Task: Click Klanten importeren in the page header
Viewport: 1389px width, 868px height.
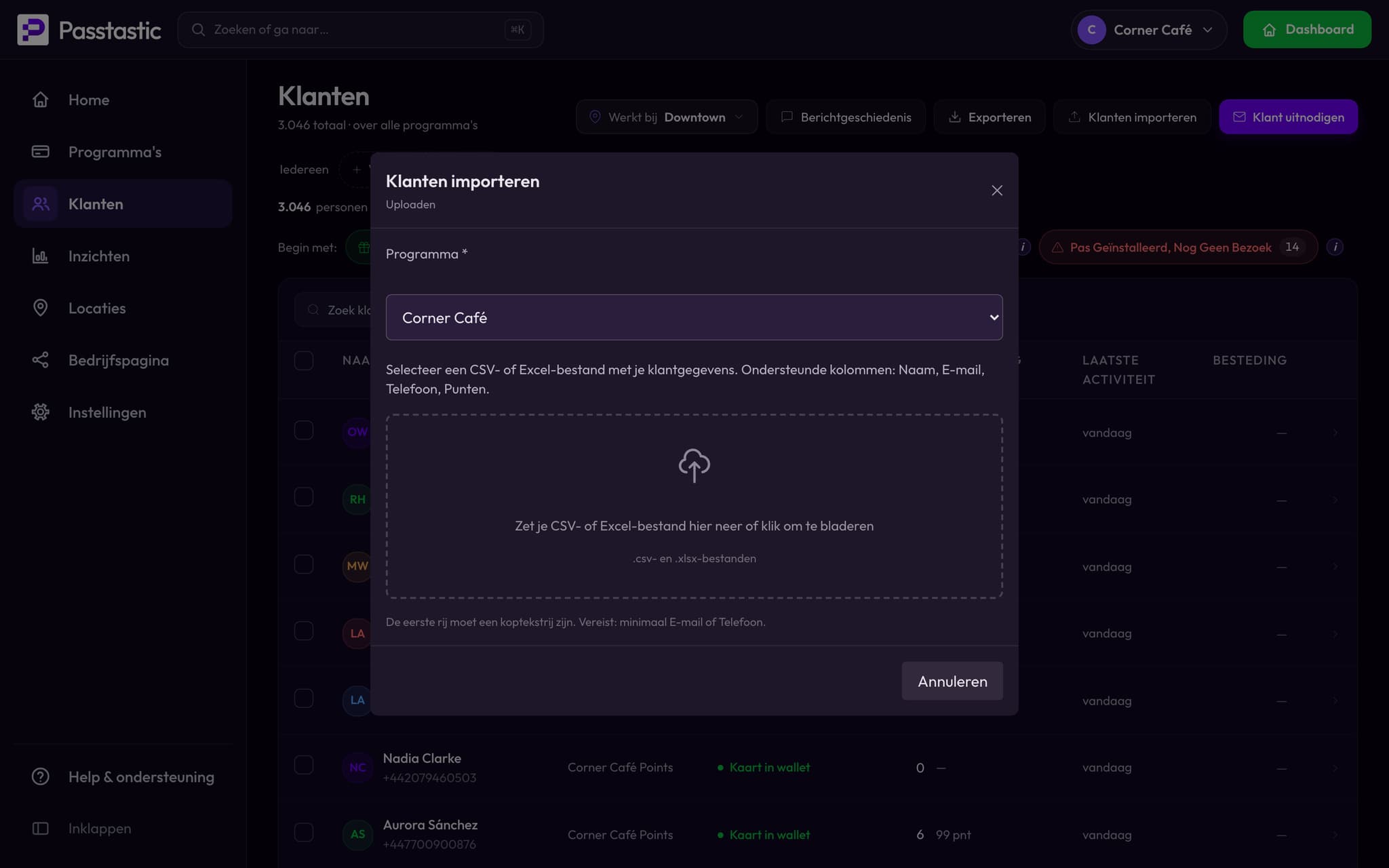Action: click(x=1132, y=117)
